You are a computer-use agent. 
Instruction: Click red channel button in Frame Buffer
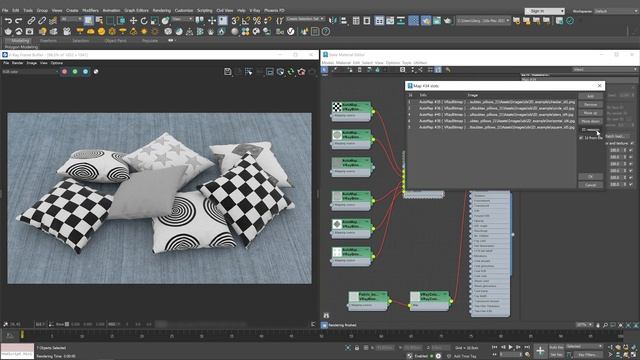(64, 72)
